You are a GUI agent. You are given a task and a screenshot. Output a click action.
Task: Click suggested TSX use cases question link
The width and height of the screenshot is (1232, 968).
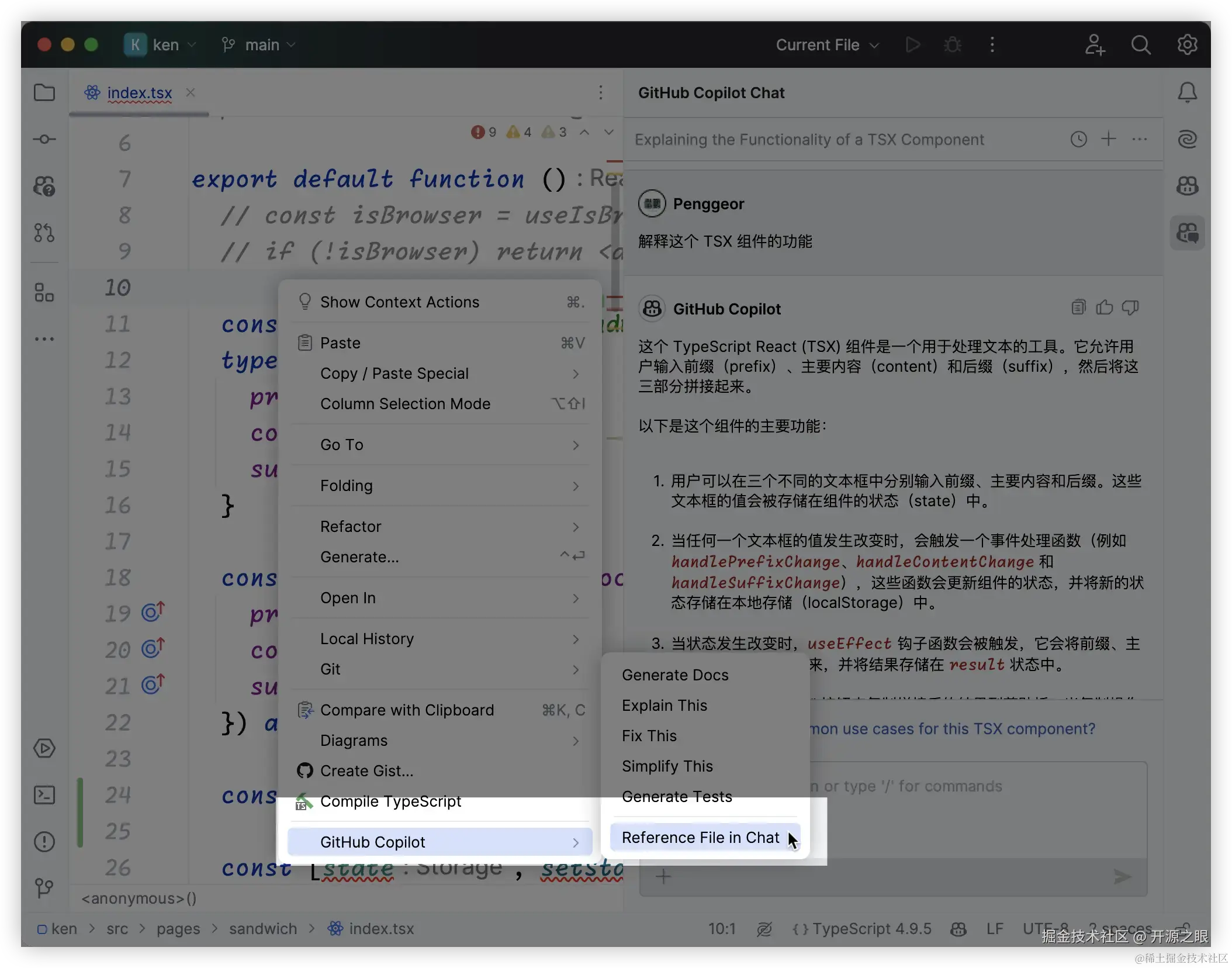pos(953,729)
